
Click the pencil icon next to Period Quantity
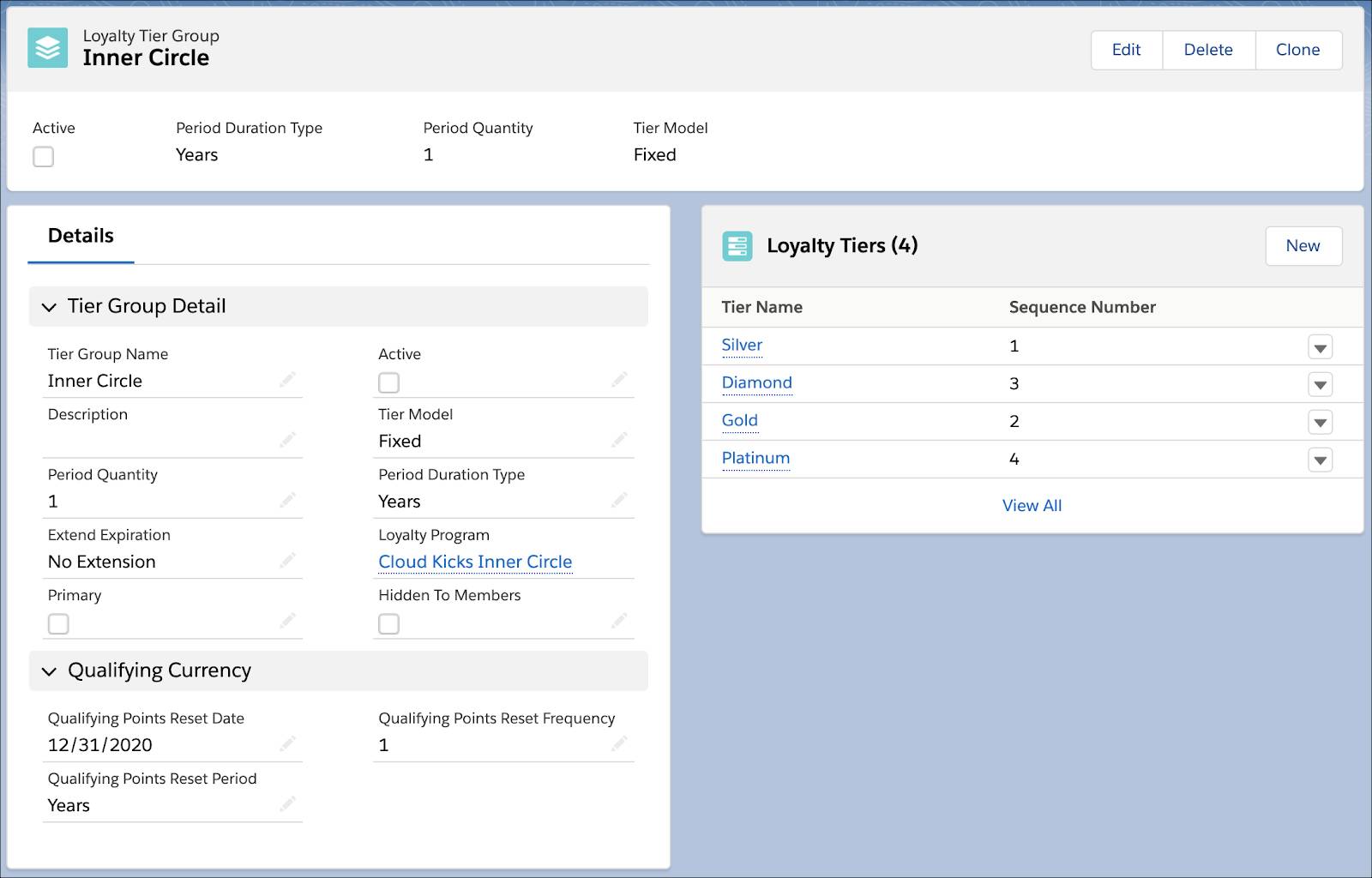(288, 500)
